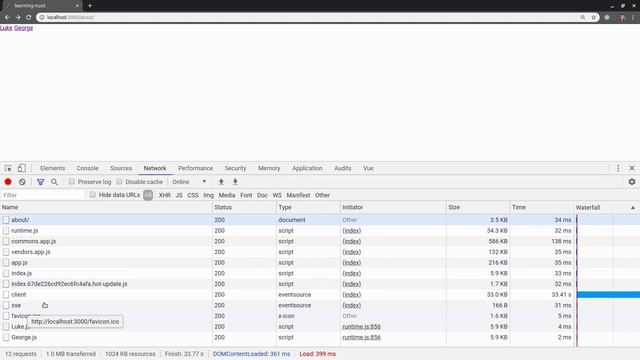Export HAR file with download arrow
Image resolution: width=640 pixels, height=360 pixels.
pos(235,182)
